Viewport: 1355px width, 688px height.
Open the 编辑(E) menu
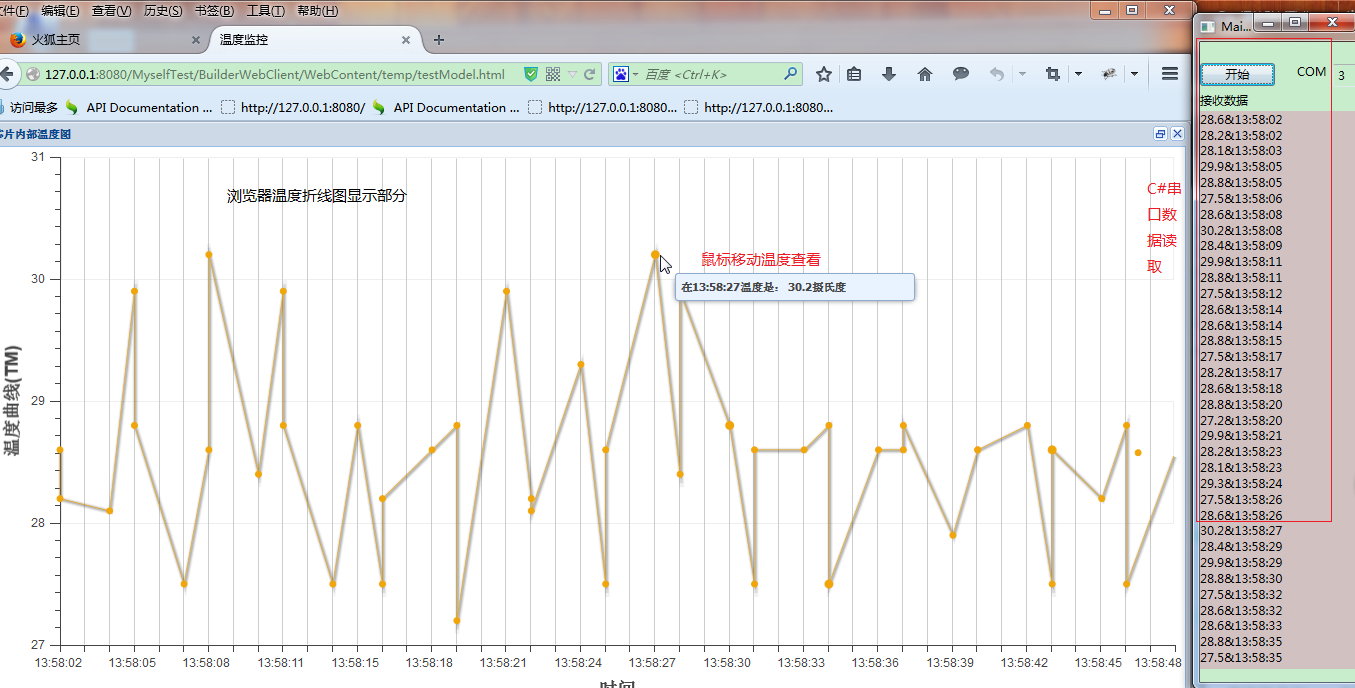(x=60, y=11)
